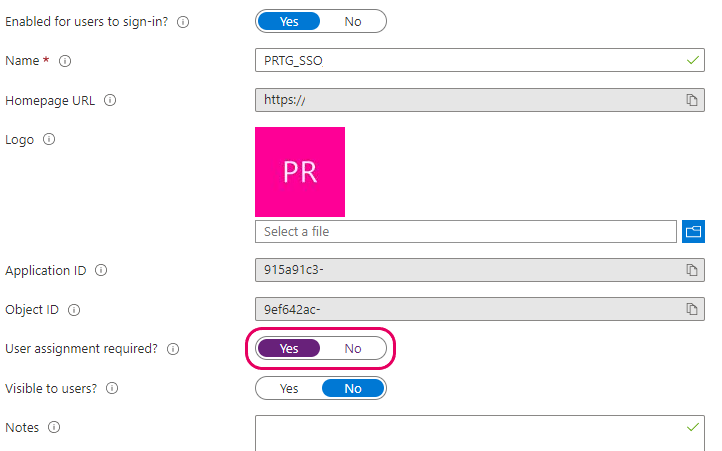The height and width of the screenshot is (451, 722).
Task: Click info icon next to Enabled for users to sign-in
Action: (183, 22)
